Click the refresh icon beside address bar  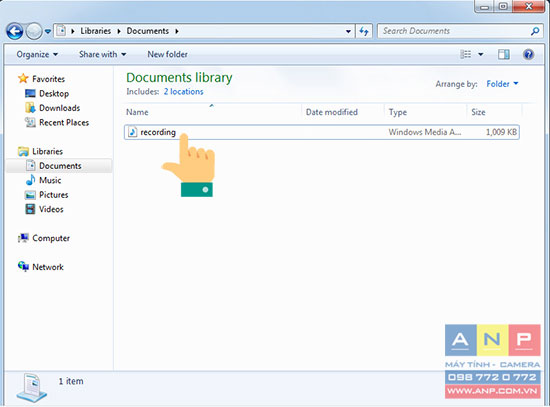(x=364, y=32)
